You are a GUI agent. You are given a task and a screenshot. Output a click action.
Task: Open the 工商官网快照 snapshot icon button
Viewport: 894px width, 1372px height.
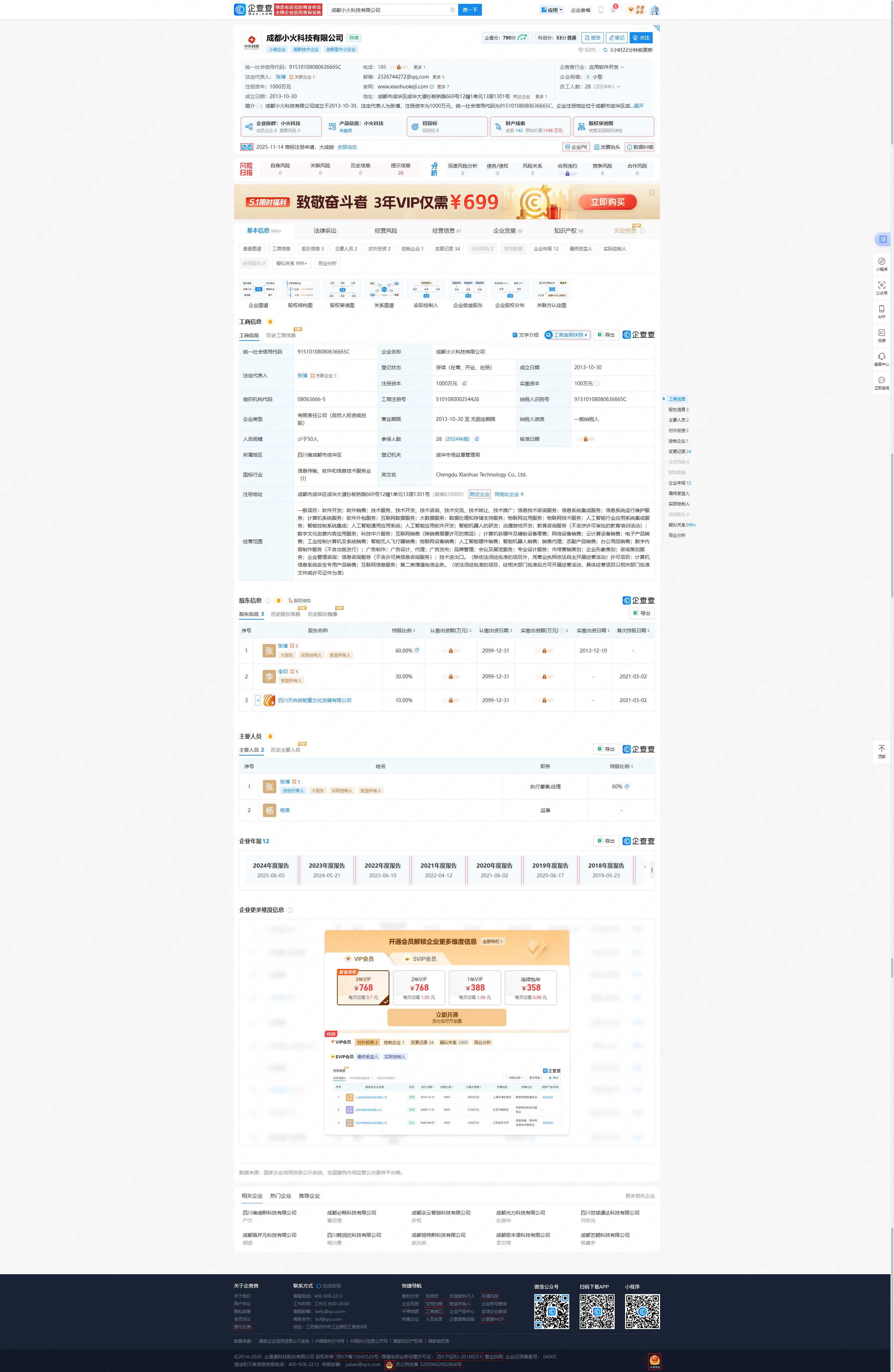pyautogui.click(x=568, y=335)
